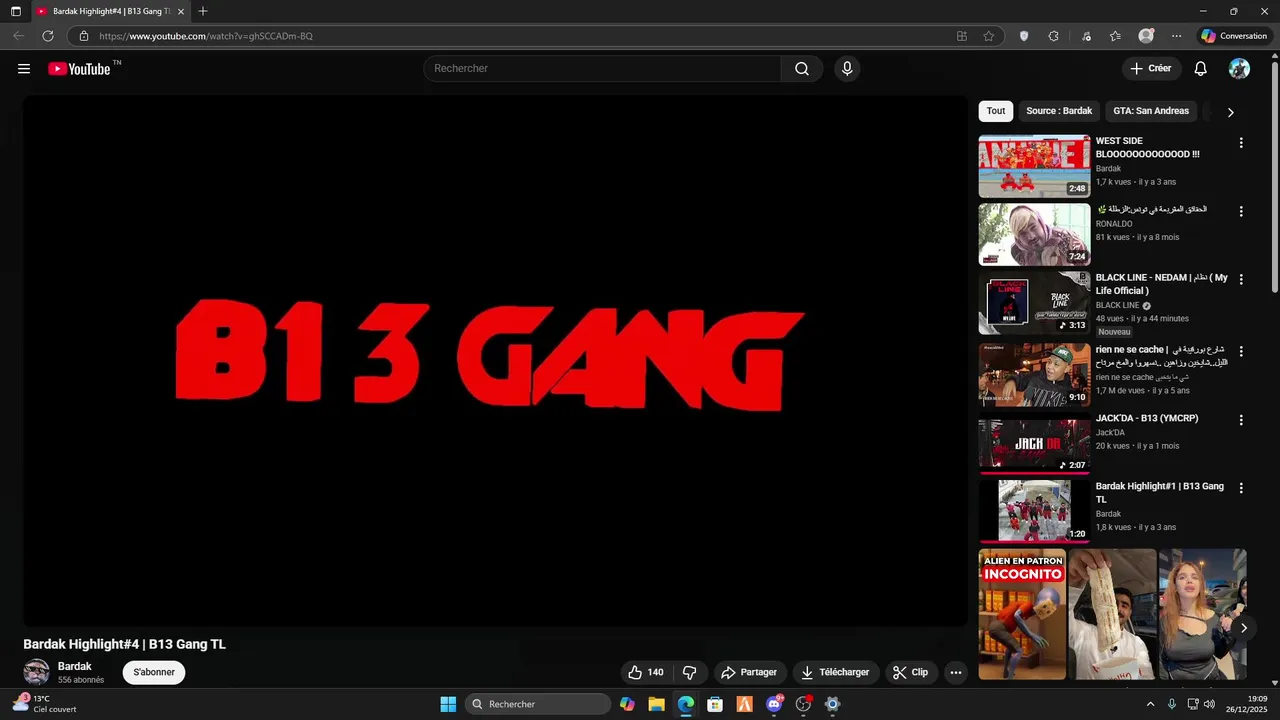
Task: Select the Source : Bardak chip
Action: 1059,111
